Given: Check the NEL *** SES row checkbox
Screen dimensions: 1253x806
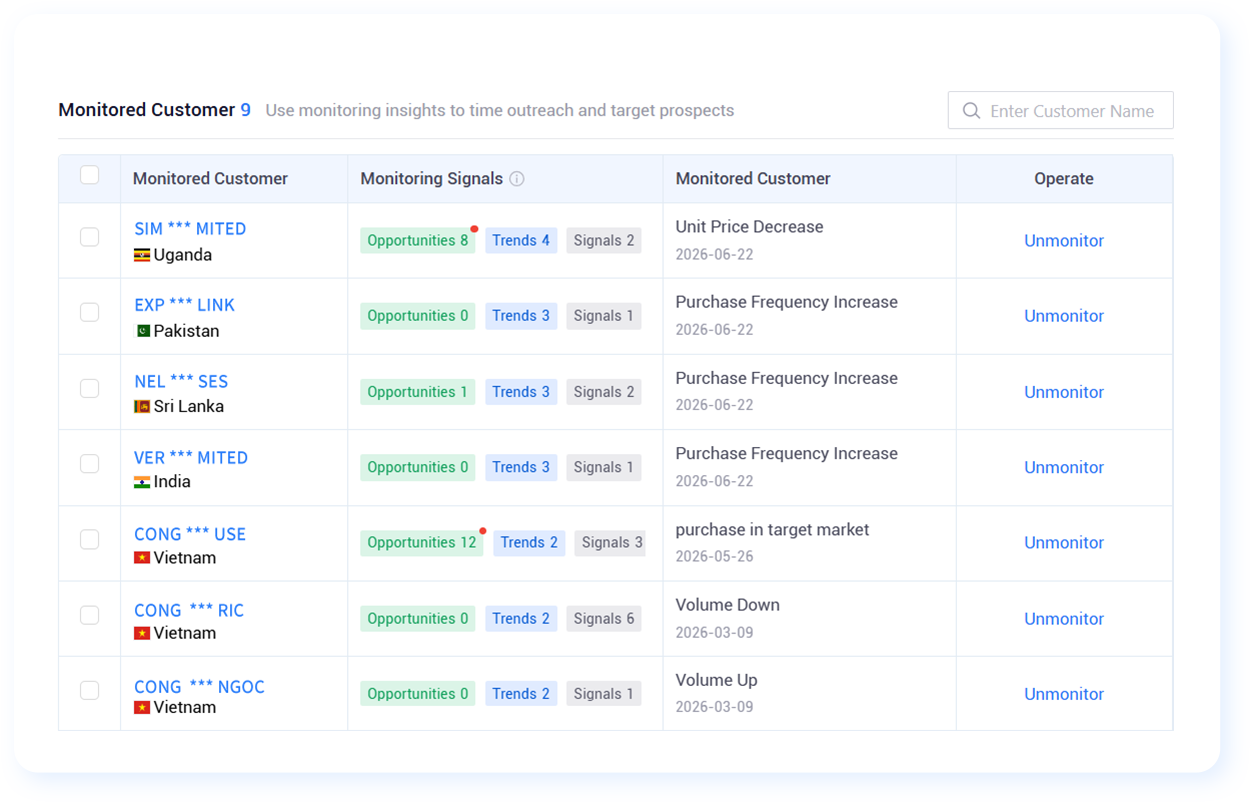Looking at the screenshot, I should (90, 388).
